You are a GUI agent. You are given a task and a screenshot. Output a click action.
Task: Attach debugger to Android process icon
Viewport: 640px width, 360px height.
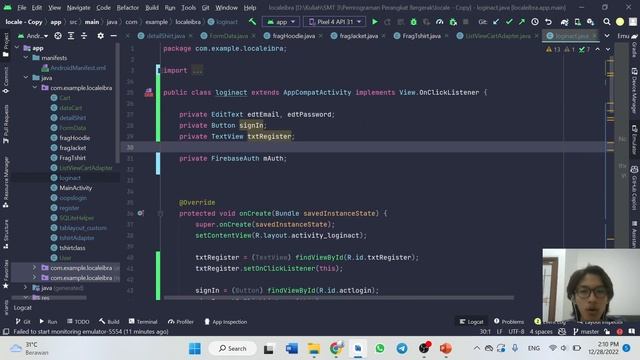tap(453, 22)
